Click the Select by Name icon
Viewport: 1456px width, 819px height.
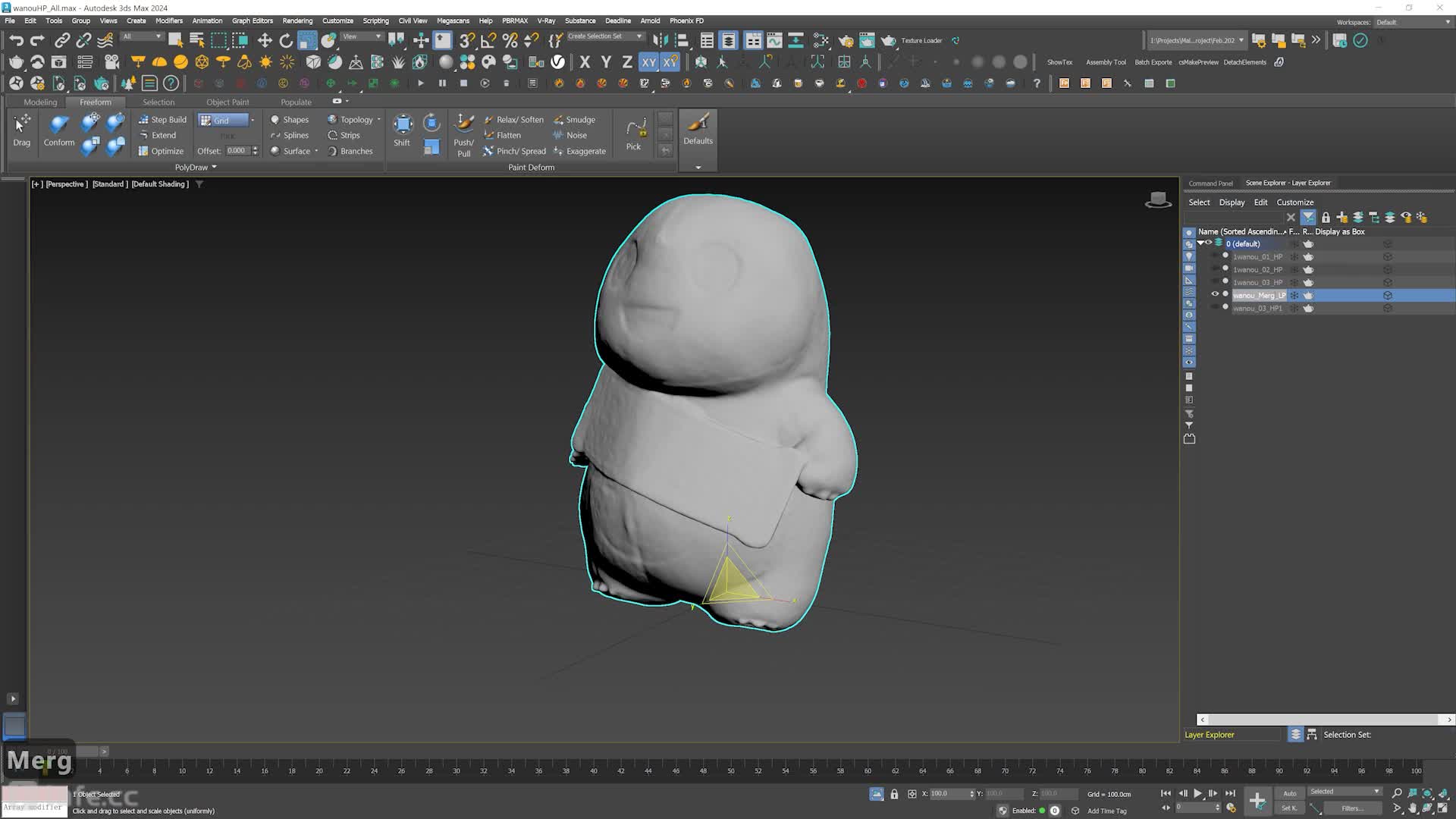[x=196, y=40]
